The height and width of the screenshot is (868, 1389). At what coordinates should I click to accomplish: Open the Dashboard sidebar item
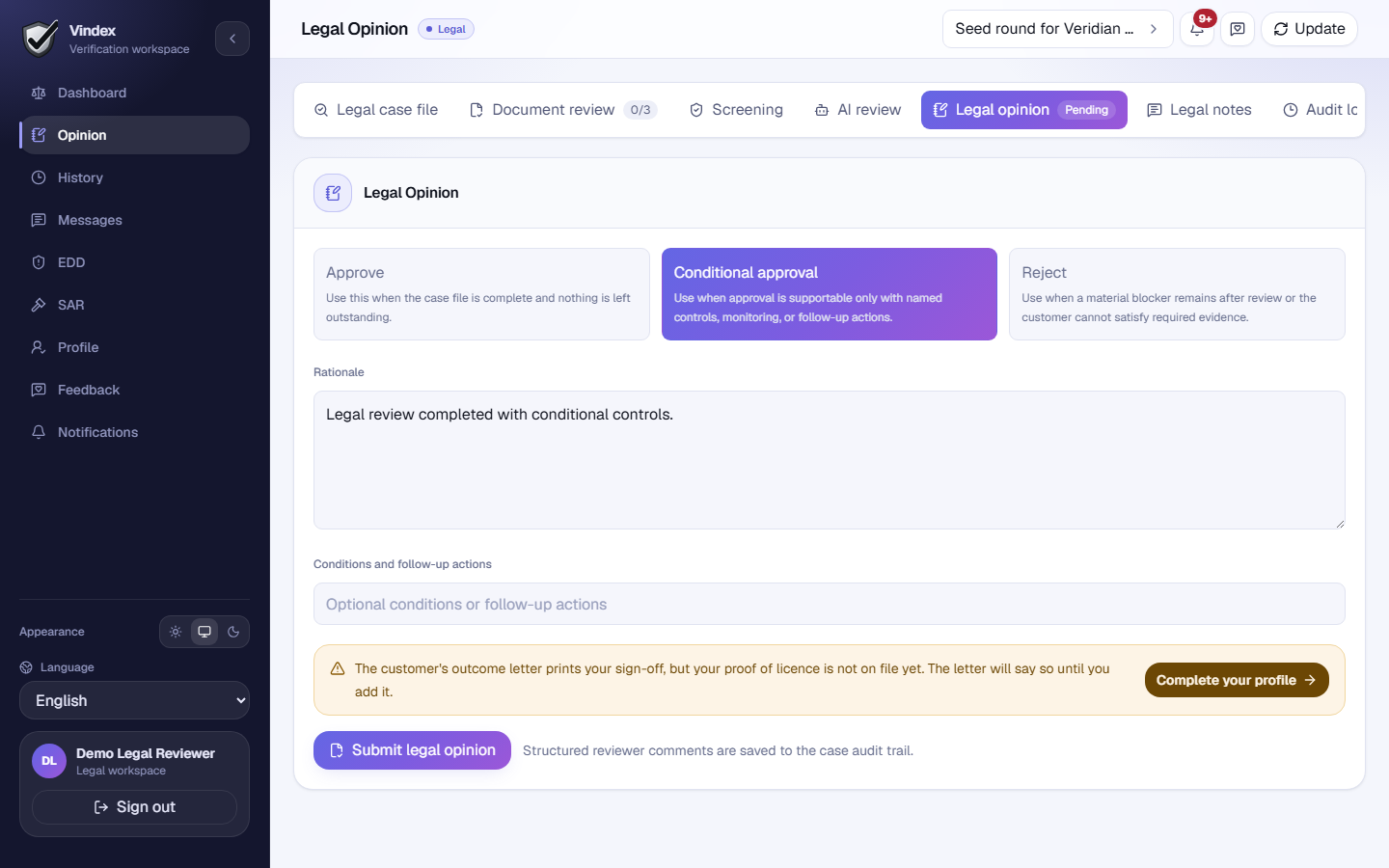(134, 93)
